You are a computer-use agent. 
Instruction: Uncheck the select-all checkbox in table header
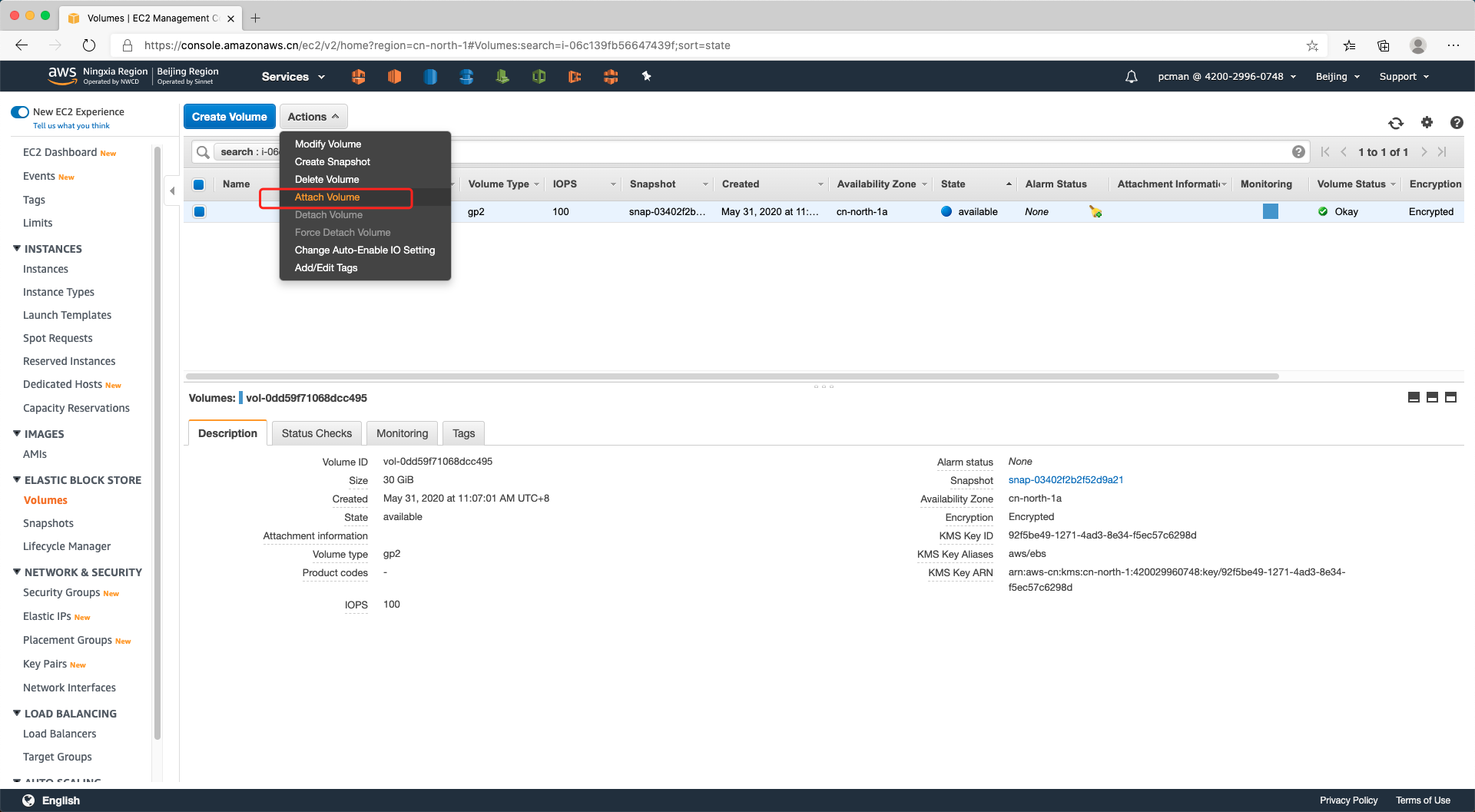pyautogui.click(x=199, y=184)
